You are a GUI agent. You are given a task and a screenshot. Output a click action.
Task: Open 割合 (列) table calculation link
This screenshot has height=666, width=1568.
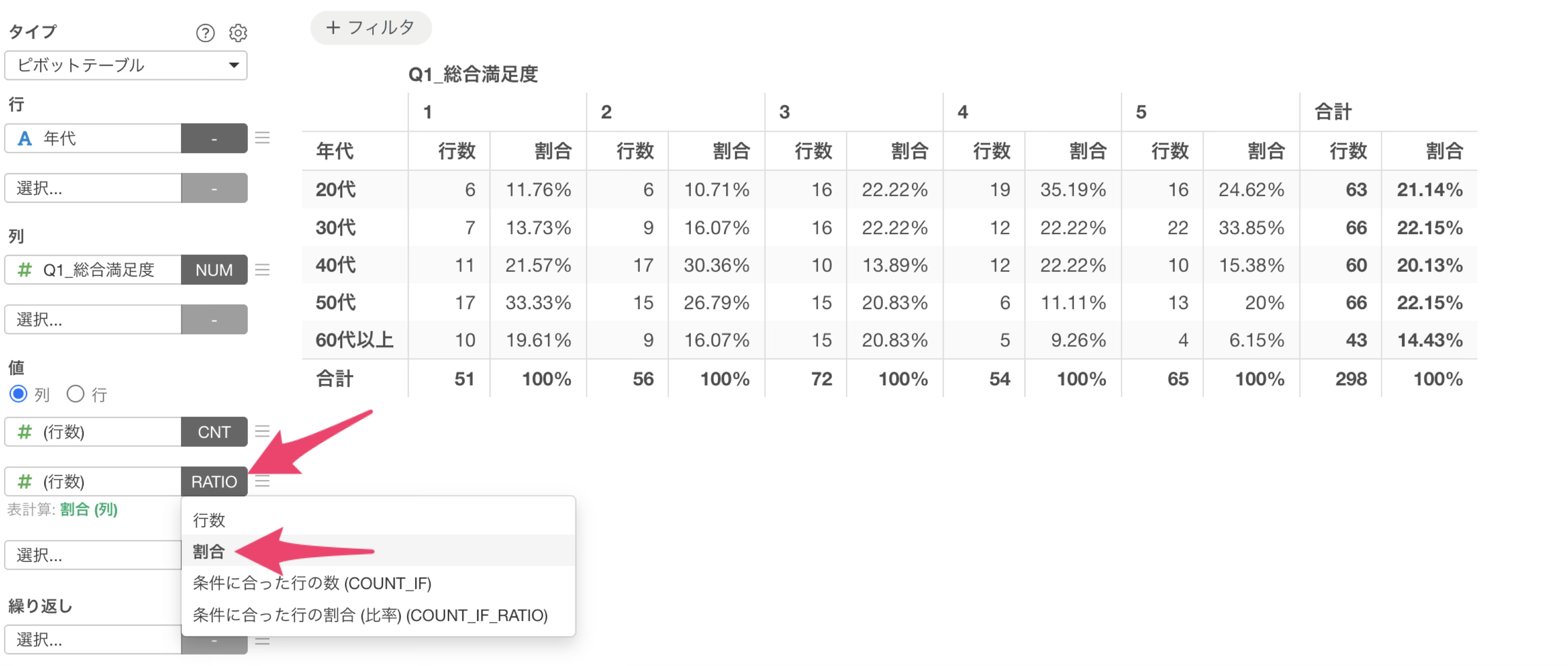(x=89, y=510)
